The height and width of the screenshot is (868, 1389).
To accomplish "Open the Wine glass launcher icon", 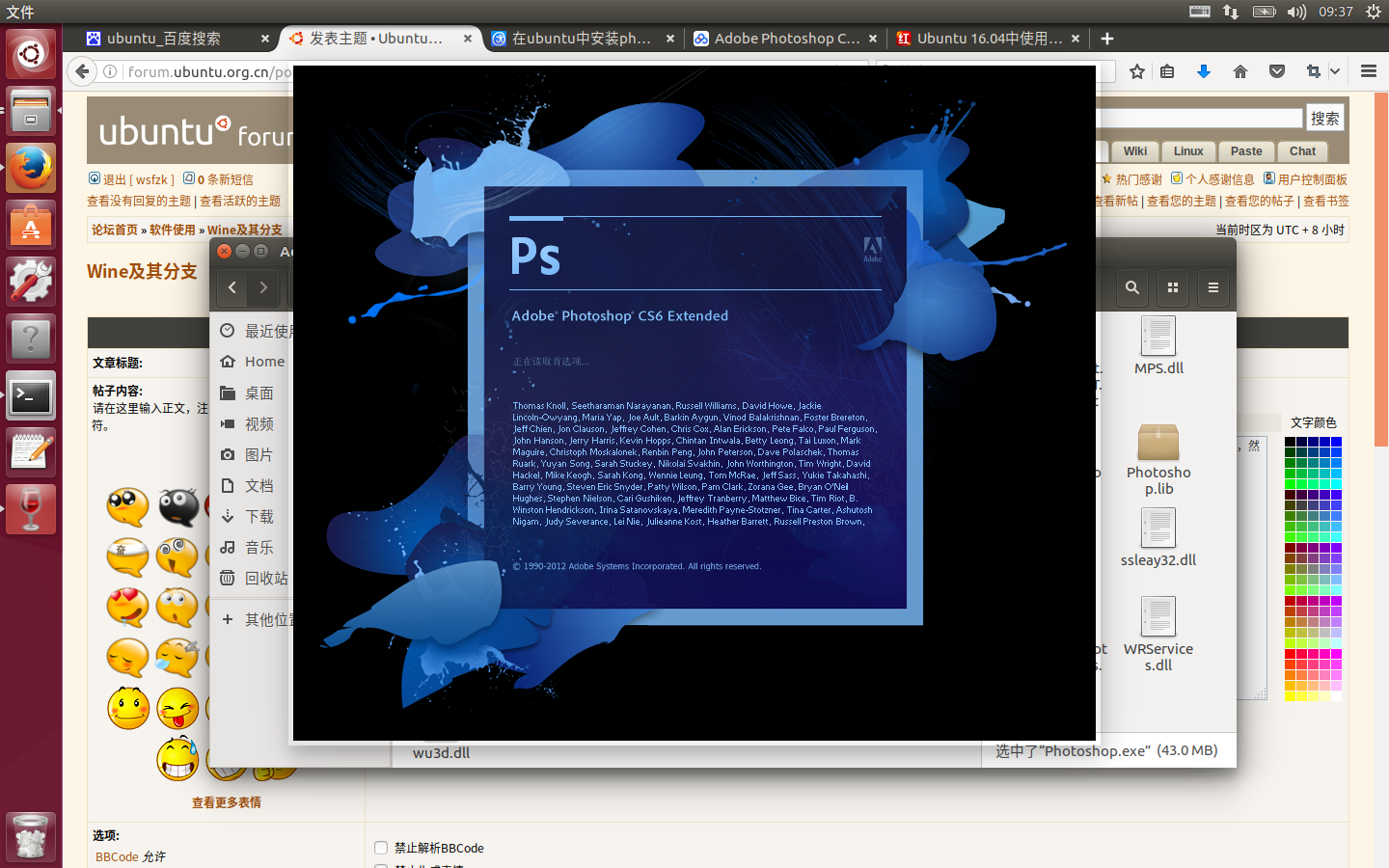I will click(x=31, y=509).
